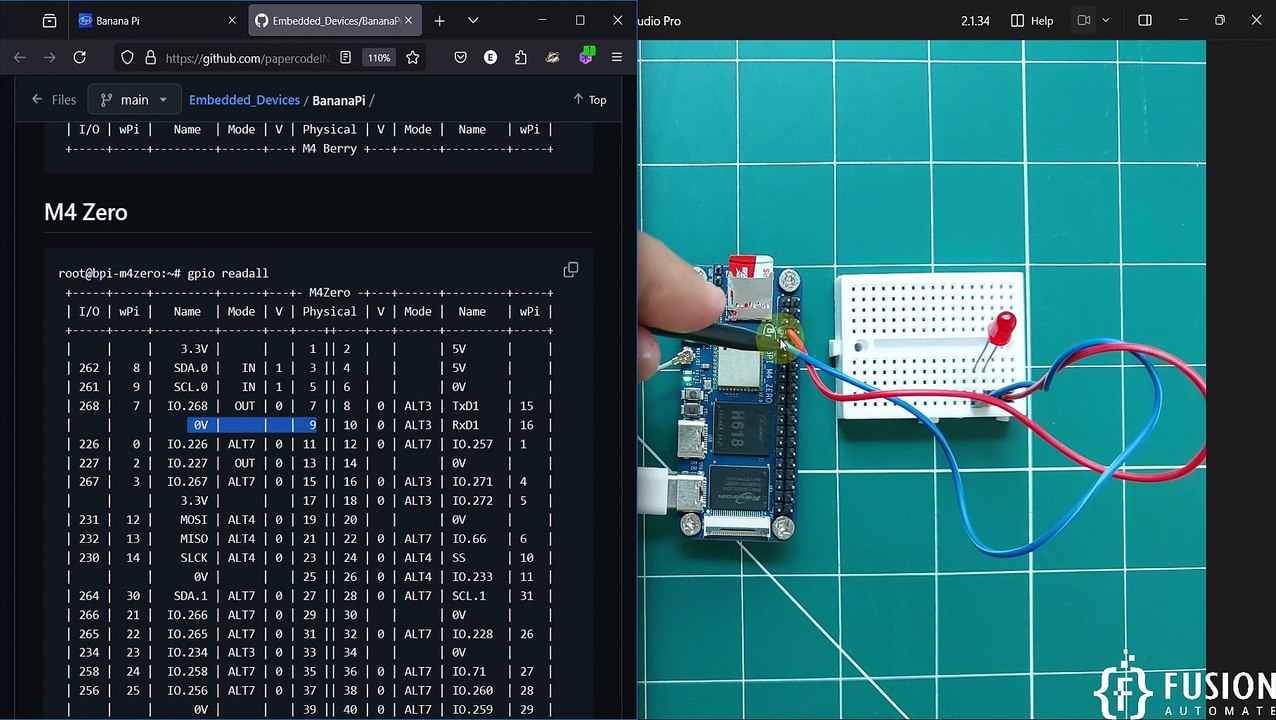
Task: Click the TxD1 name cell
Action: [465, 406]
